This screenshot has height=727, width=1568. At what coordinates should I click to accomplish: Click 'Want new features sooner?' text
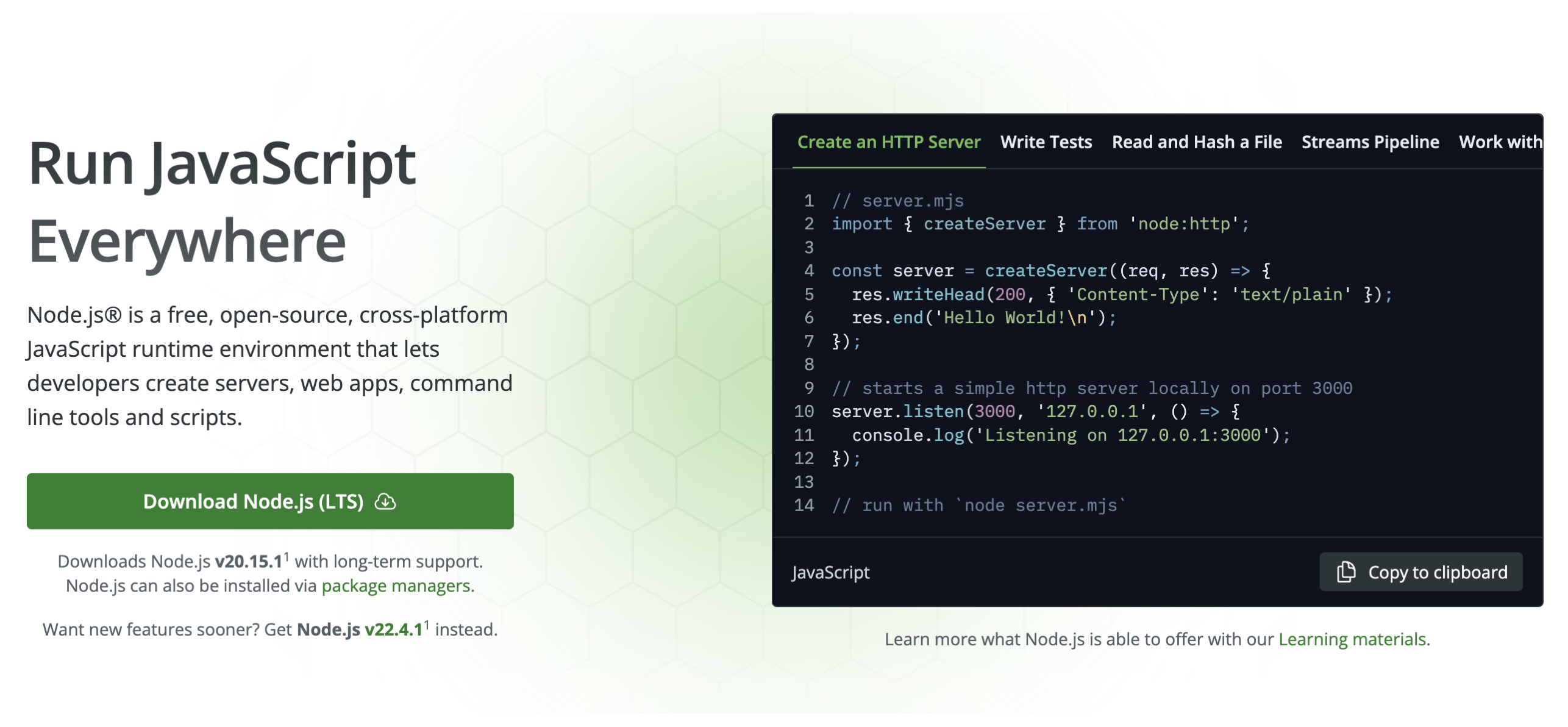(151, 629)
